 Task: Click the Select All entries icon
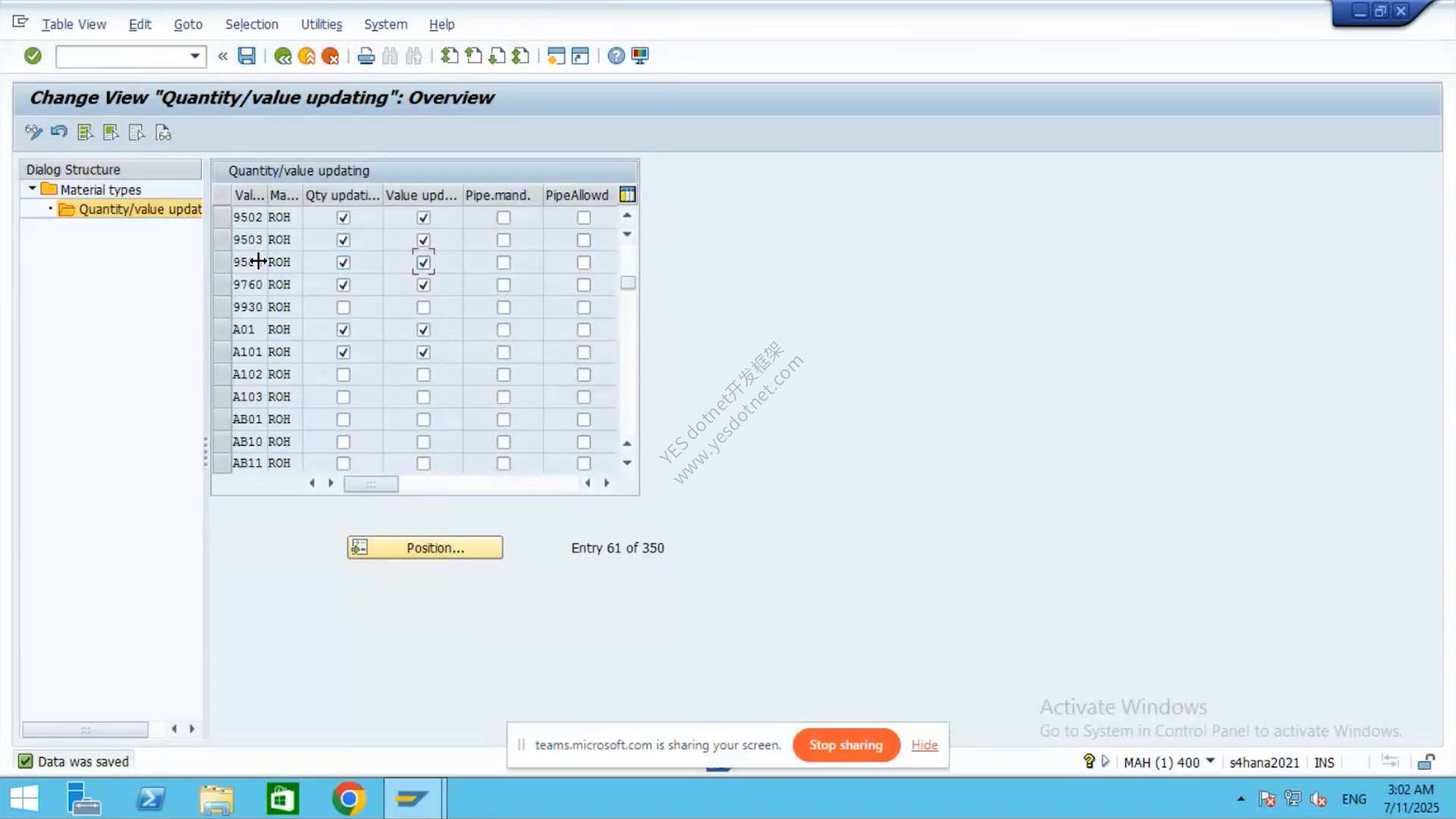click(85, 133)
